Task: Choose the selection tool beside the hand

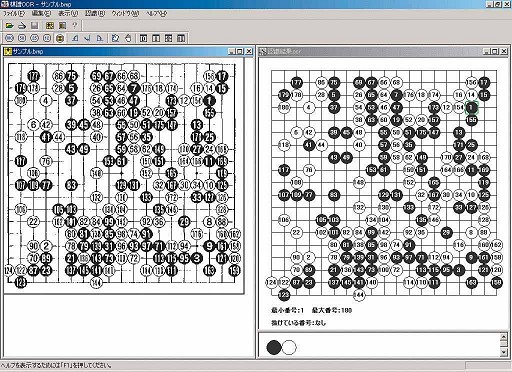Action: coord(115,38)
